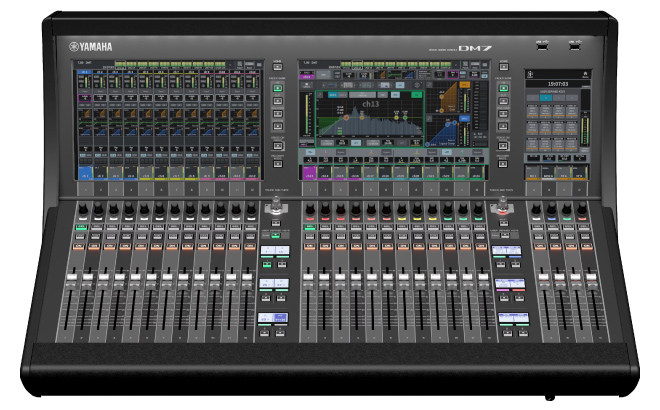Tap the ch13 label in the EQ graph
The height and width of the screenshot is (410, 660).
pos(370,104)
